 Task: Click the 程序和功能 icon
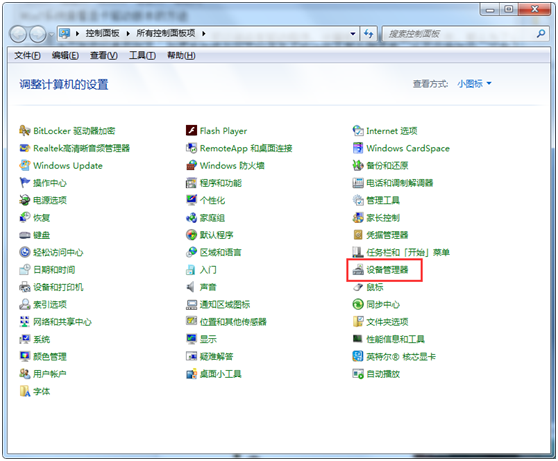[x=191, y=183]
